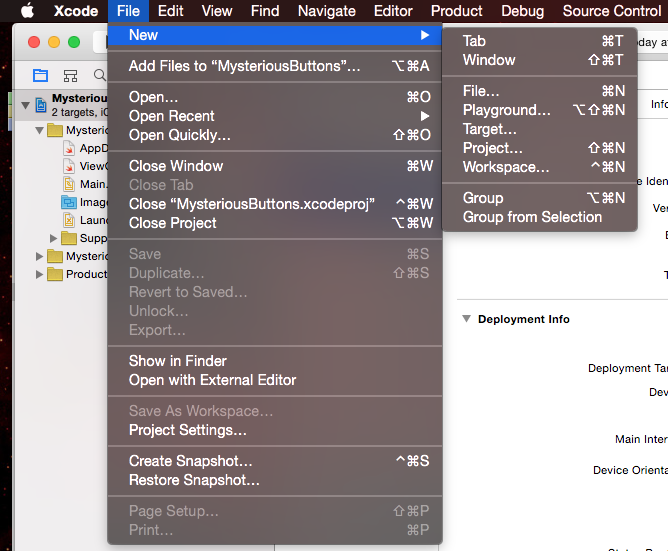Select the View swift file icon

click(69, 166)
